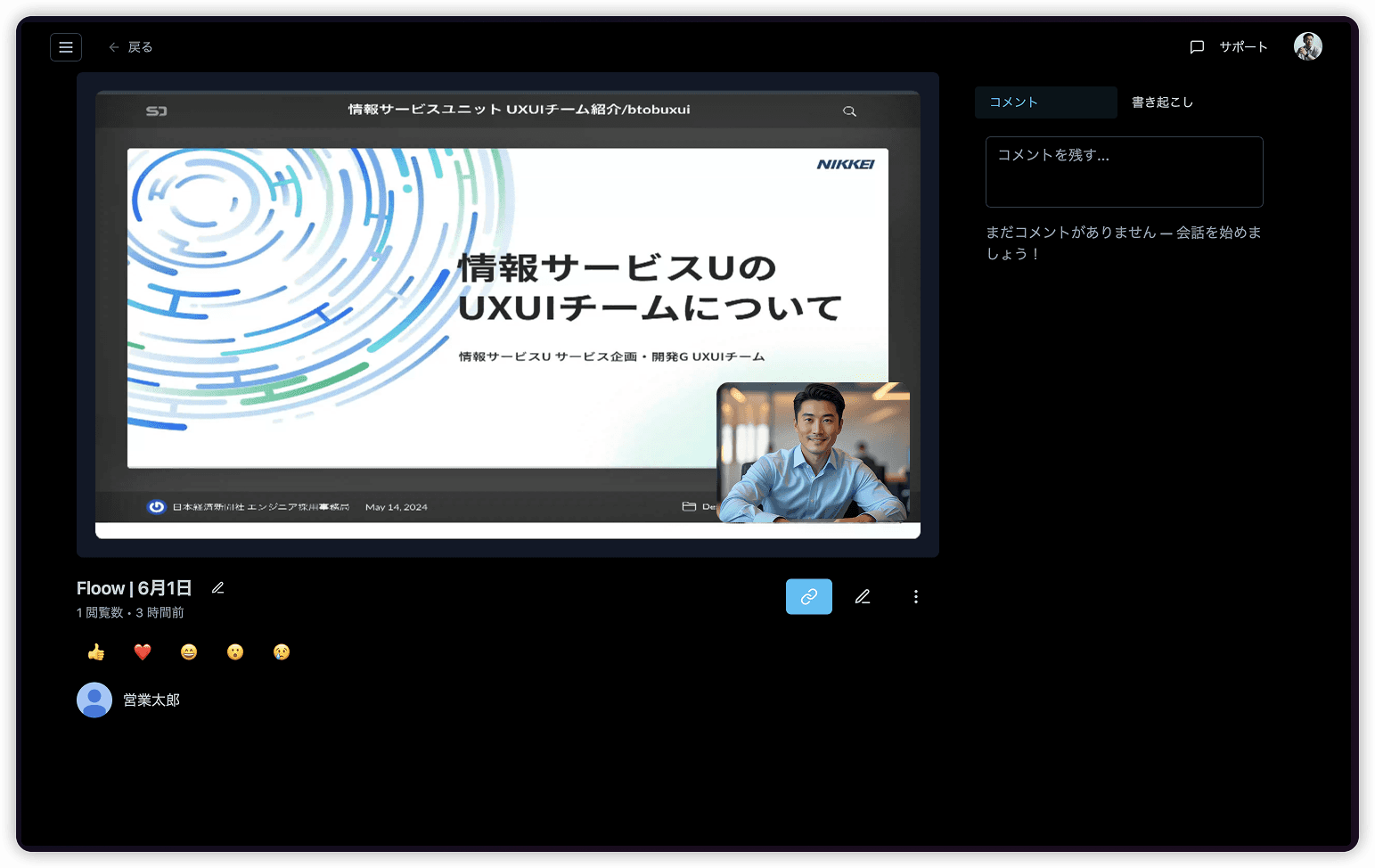Open the three-dot more options menu
This screenshot has height=868, width=1375.
(x=915, y=596)
